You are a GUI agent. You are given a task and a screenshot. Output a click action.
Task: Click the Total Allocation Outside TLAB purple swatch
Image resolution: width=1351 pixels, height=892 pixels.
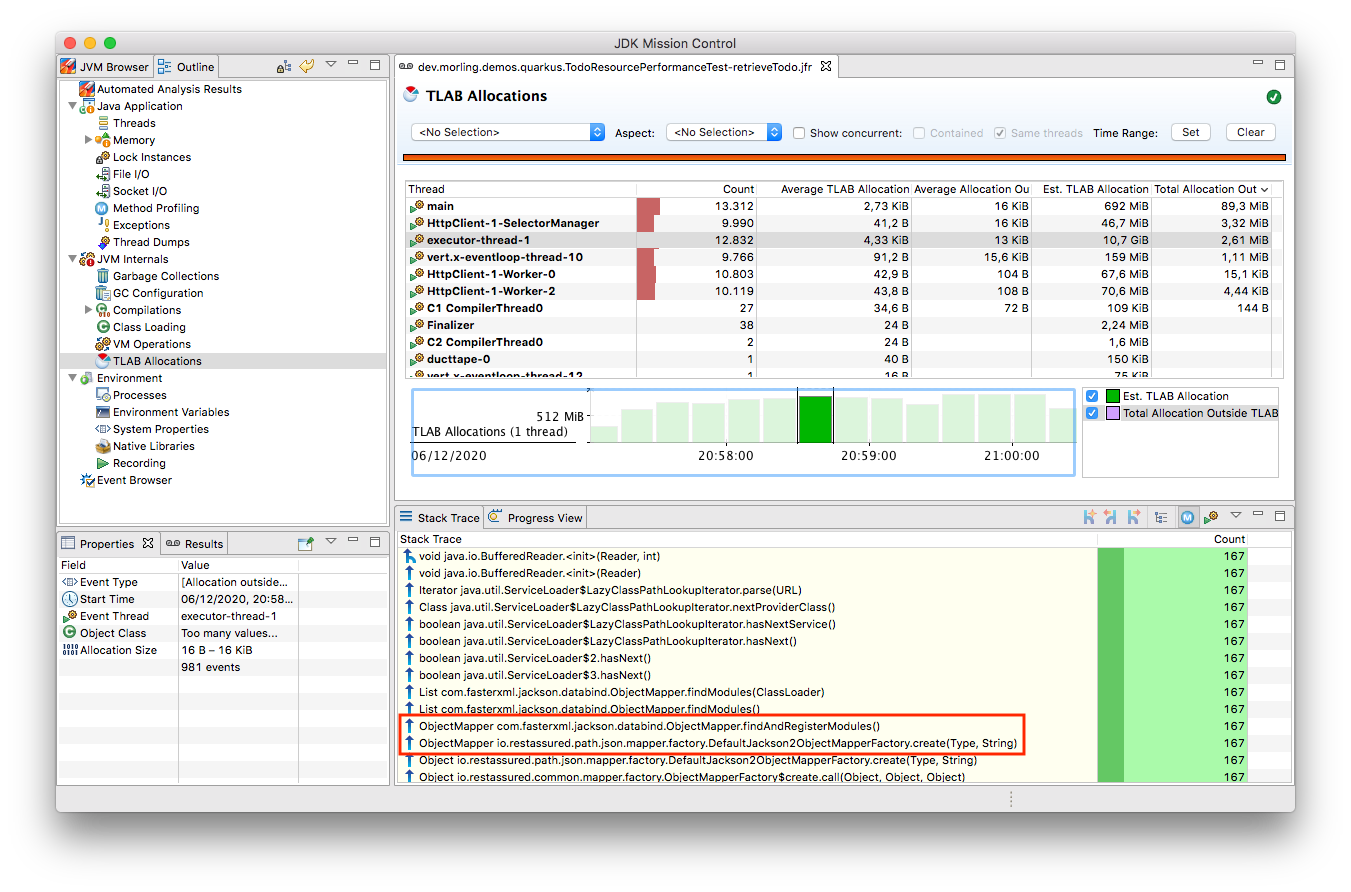click(x=1112, y=413)
